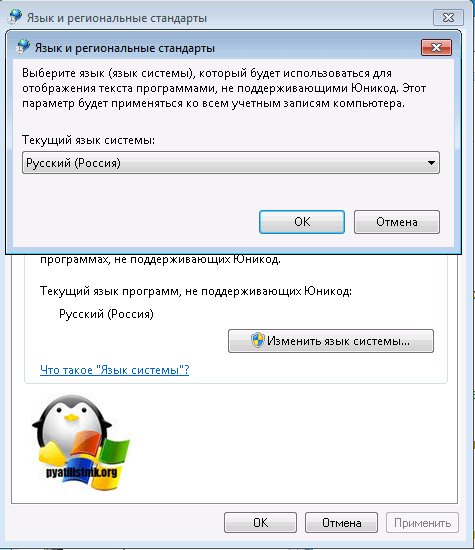Click the globe icon of the background window title
The width and height of the screenshot is (475, 550).
tap(15, 17)
